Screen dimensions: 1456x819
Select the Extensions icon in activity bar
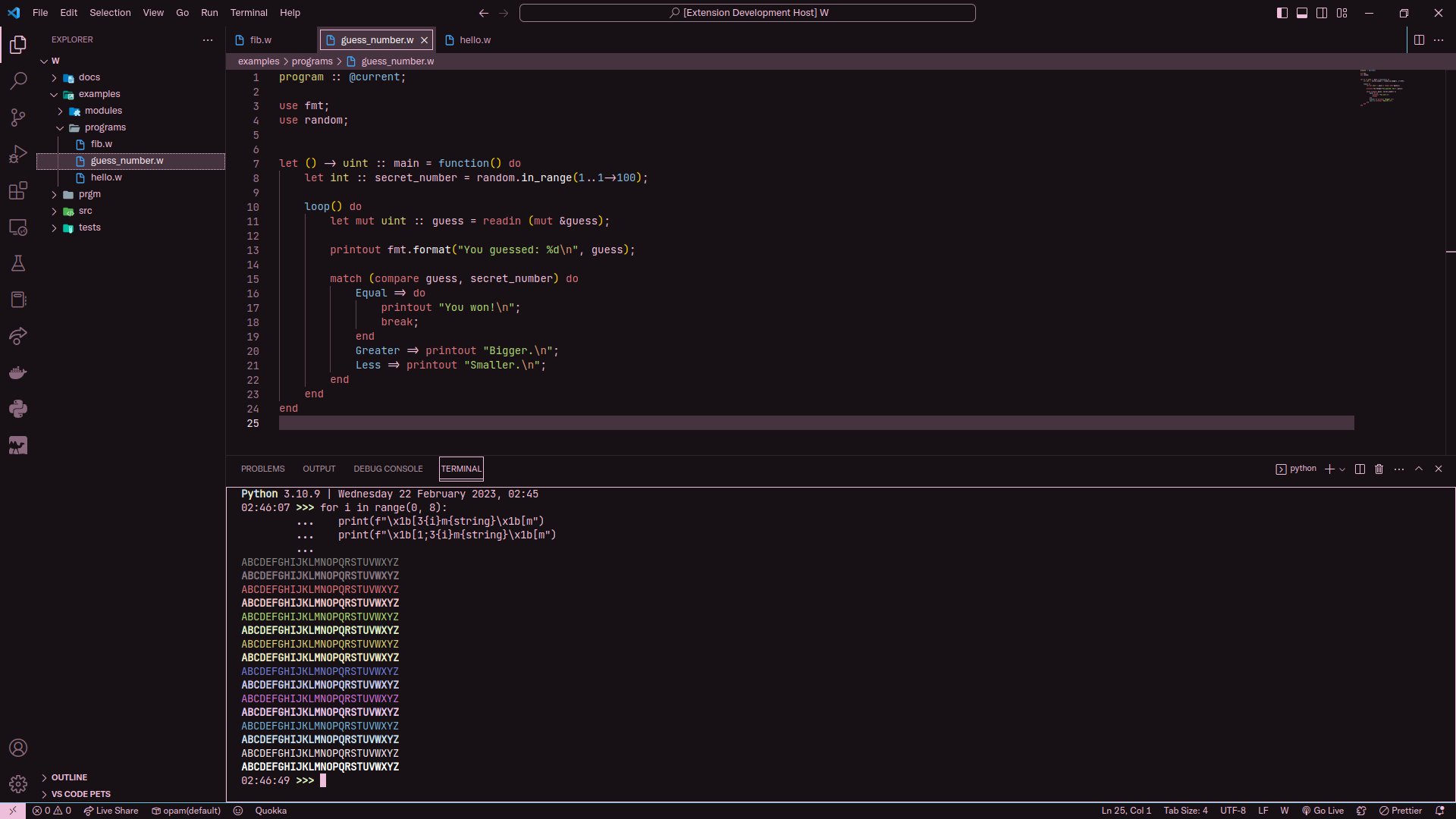(18, 190)
